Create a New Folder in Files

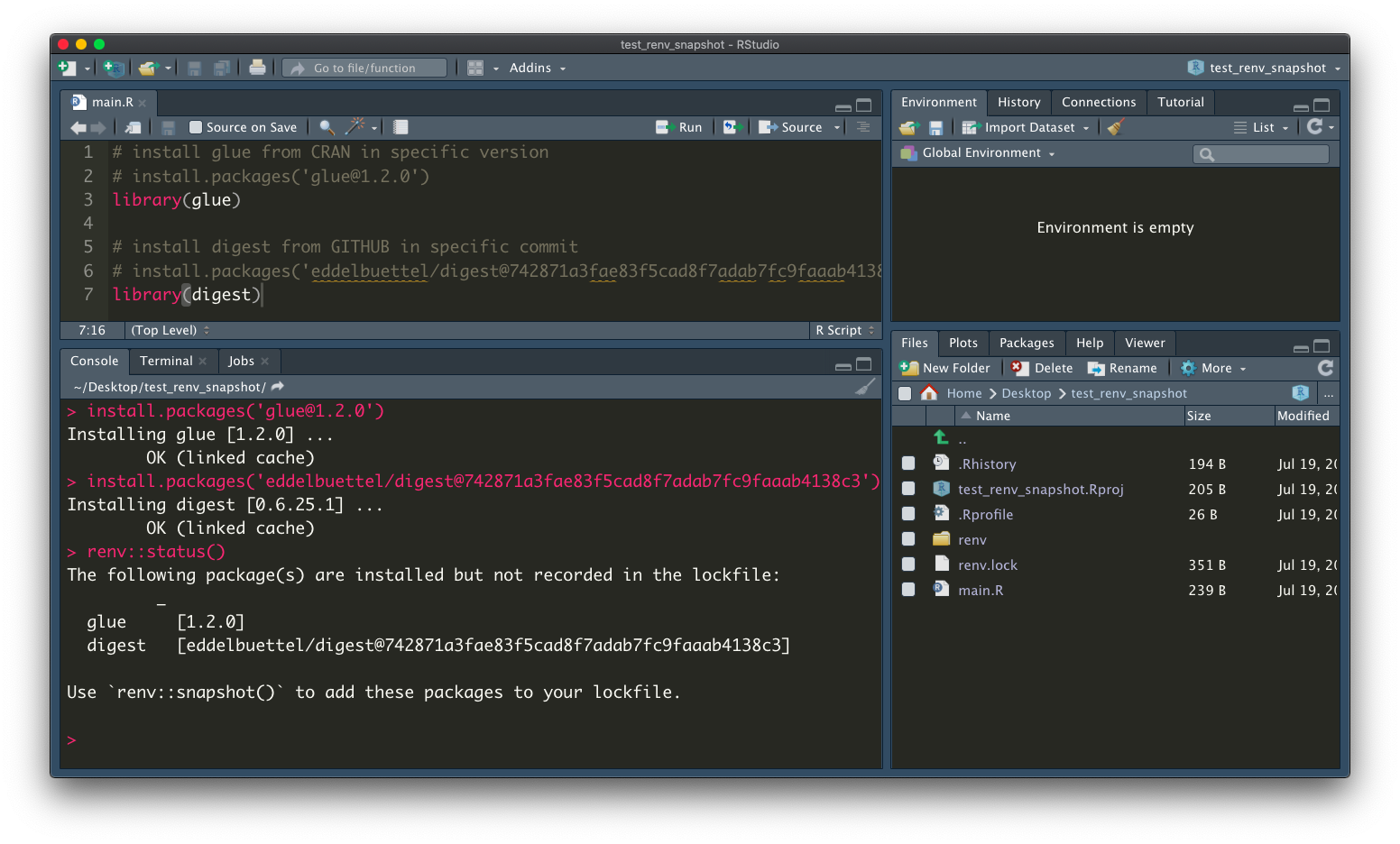pyautogui.click(x=944, y=368)
